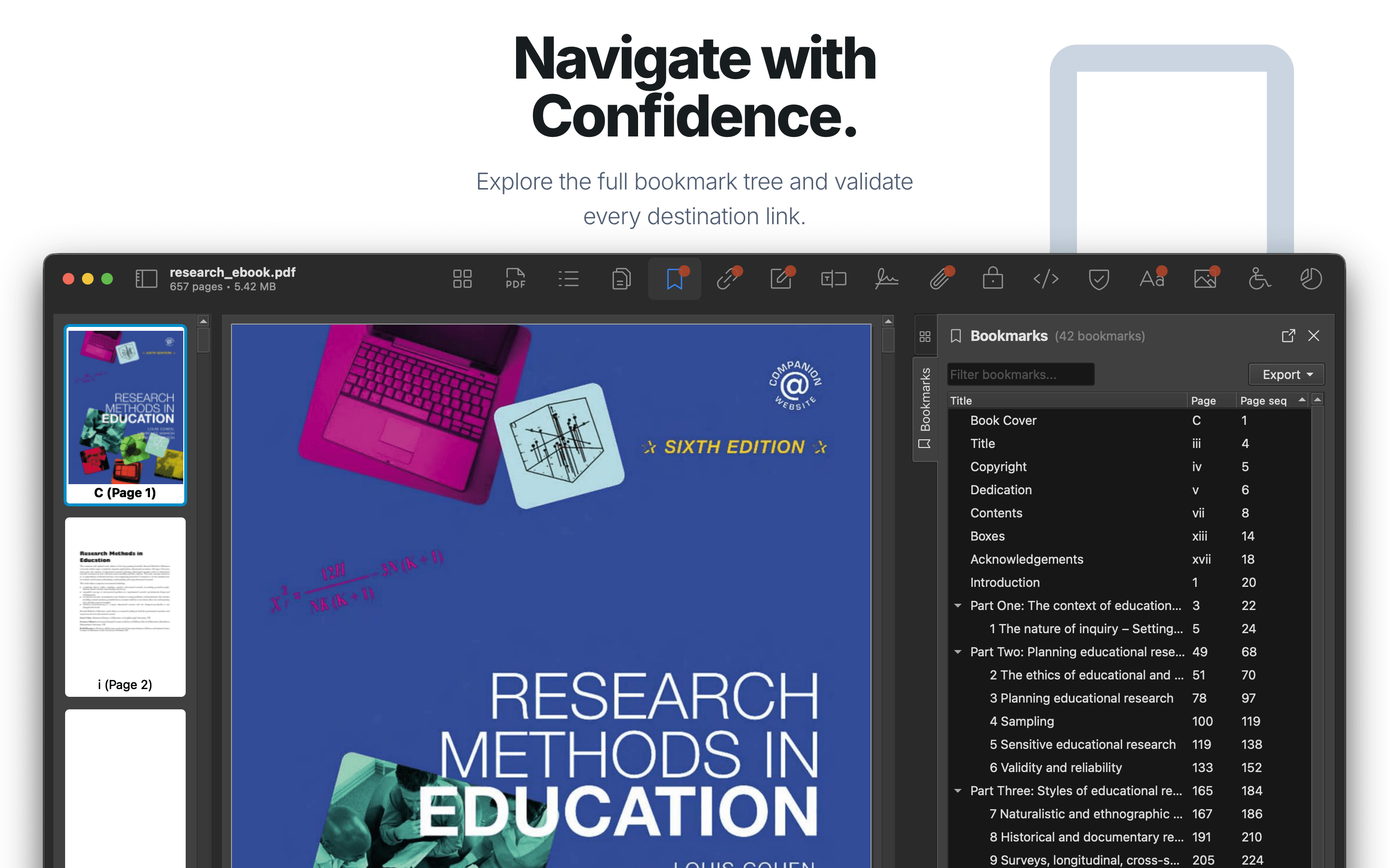Image resolution: width=1389 pixels, height=868 pixels.
Task: Select 7 Naturalistic and ethnographic bookmark
Action: tap(1129, 814)
